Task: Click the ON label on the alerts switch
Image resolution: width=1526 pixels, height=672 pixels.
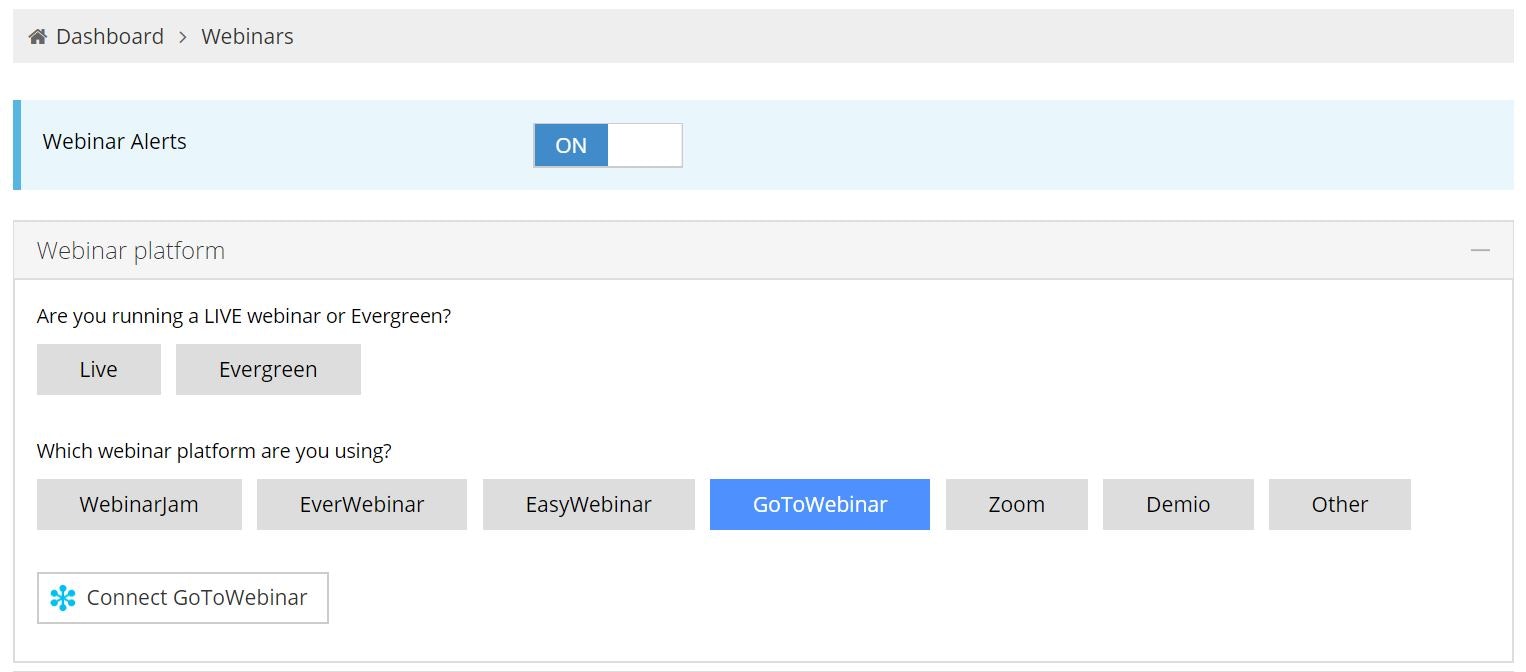Action: (x=570, y=145)
